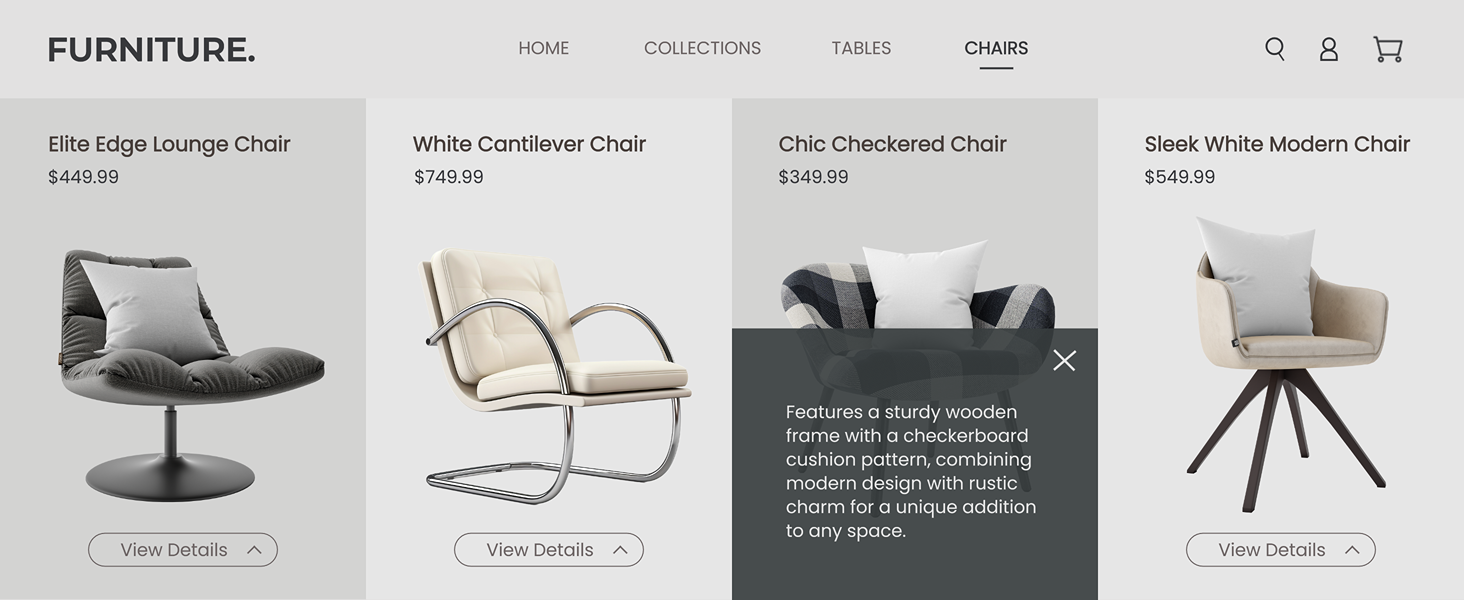Click the Elite Edge Lounge Chair title
This screenshot has height=600, width=1464.
169,144
